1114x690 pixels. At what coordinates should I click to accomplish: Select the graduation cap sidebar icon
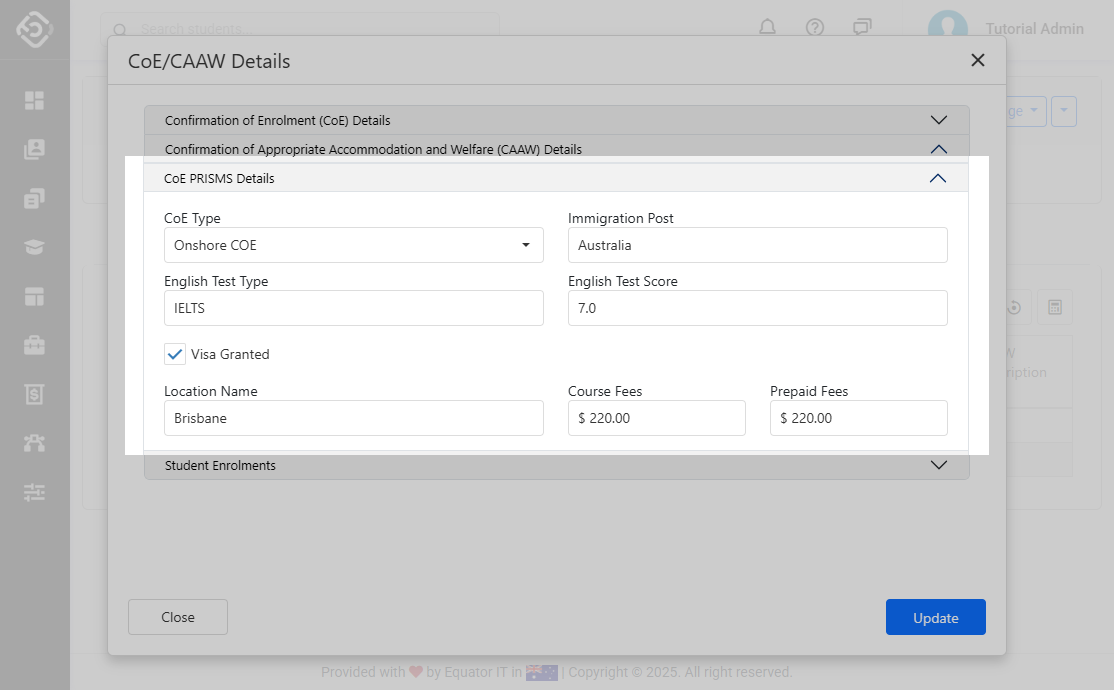(35, 247)
